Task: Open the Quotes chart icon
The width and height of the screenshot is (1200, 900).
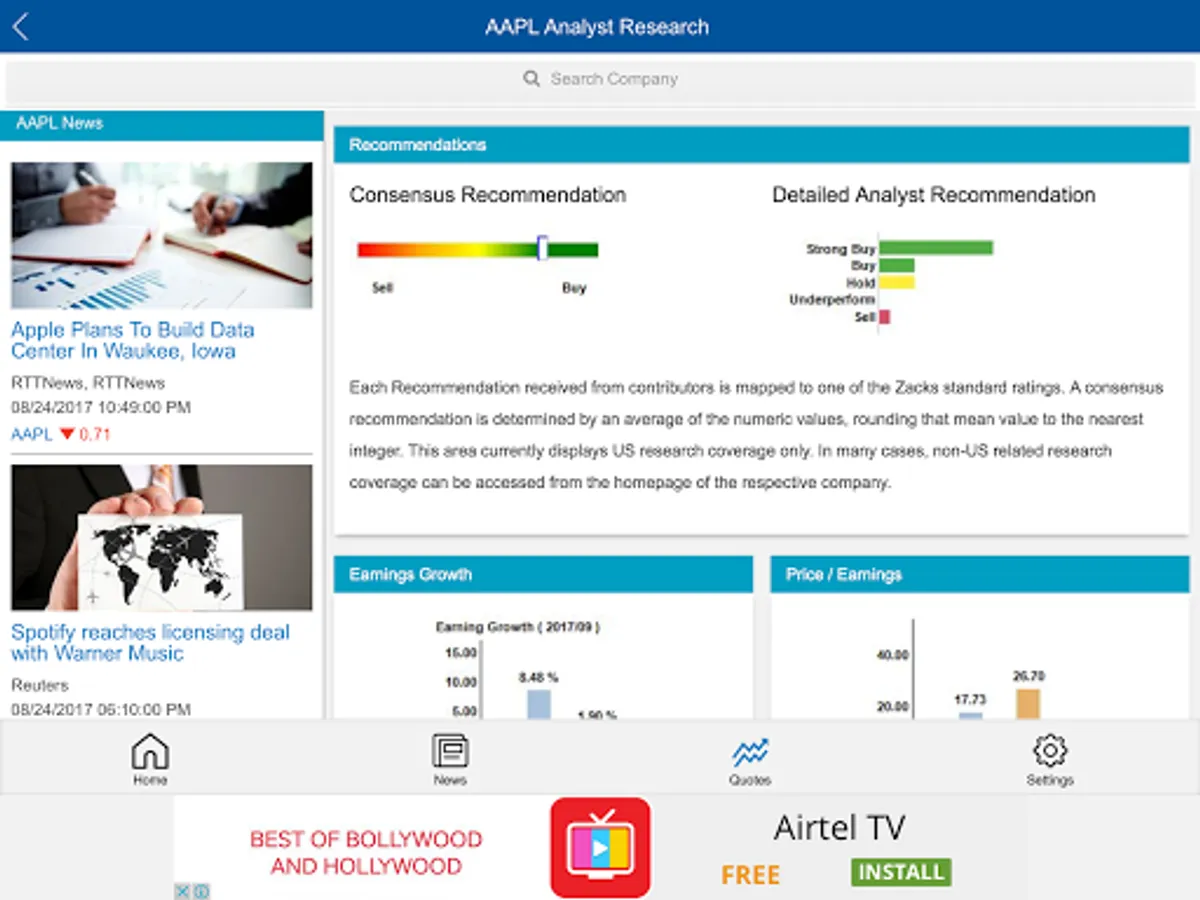Action: coord(750,752)
